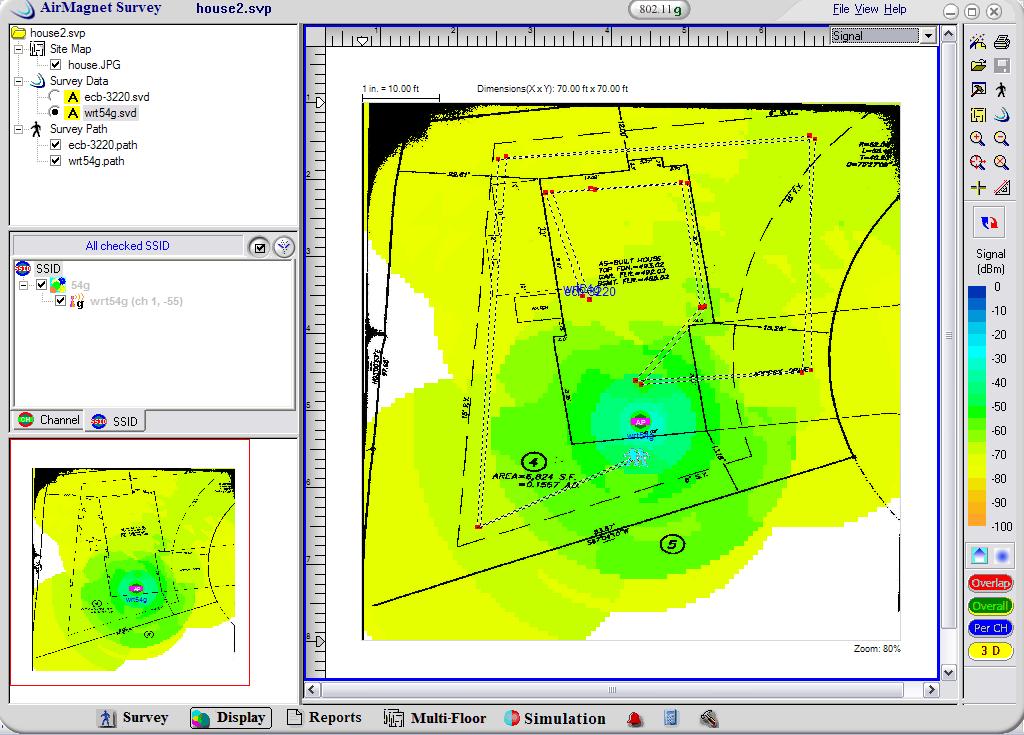The height and width of the screenshot is (735, 1024).
Task: Open the Simulation tab
Action: click(x=555, y=718)
